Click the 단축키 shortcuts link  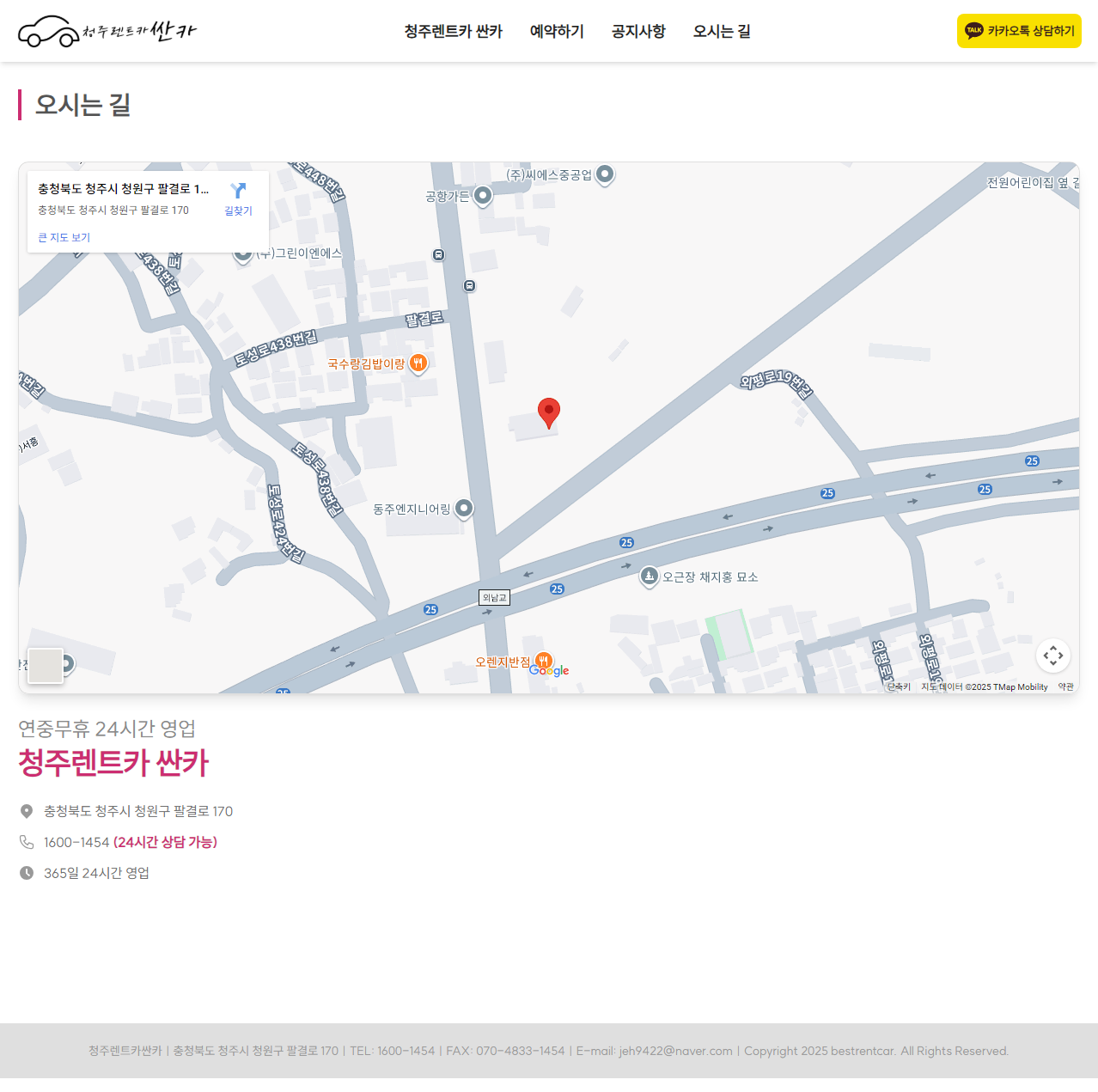pyautogui.click(x=899, y=686)
